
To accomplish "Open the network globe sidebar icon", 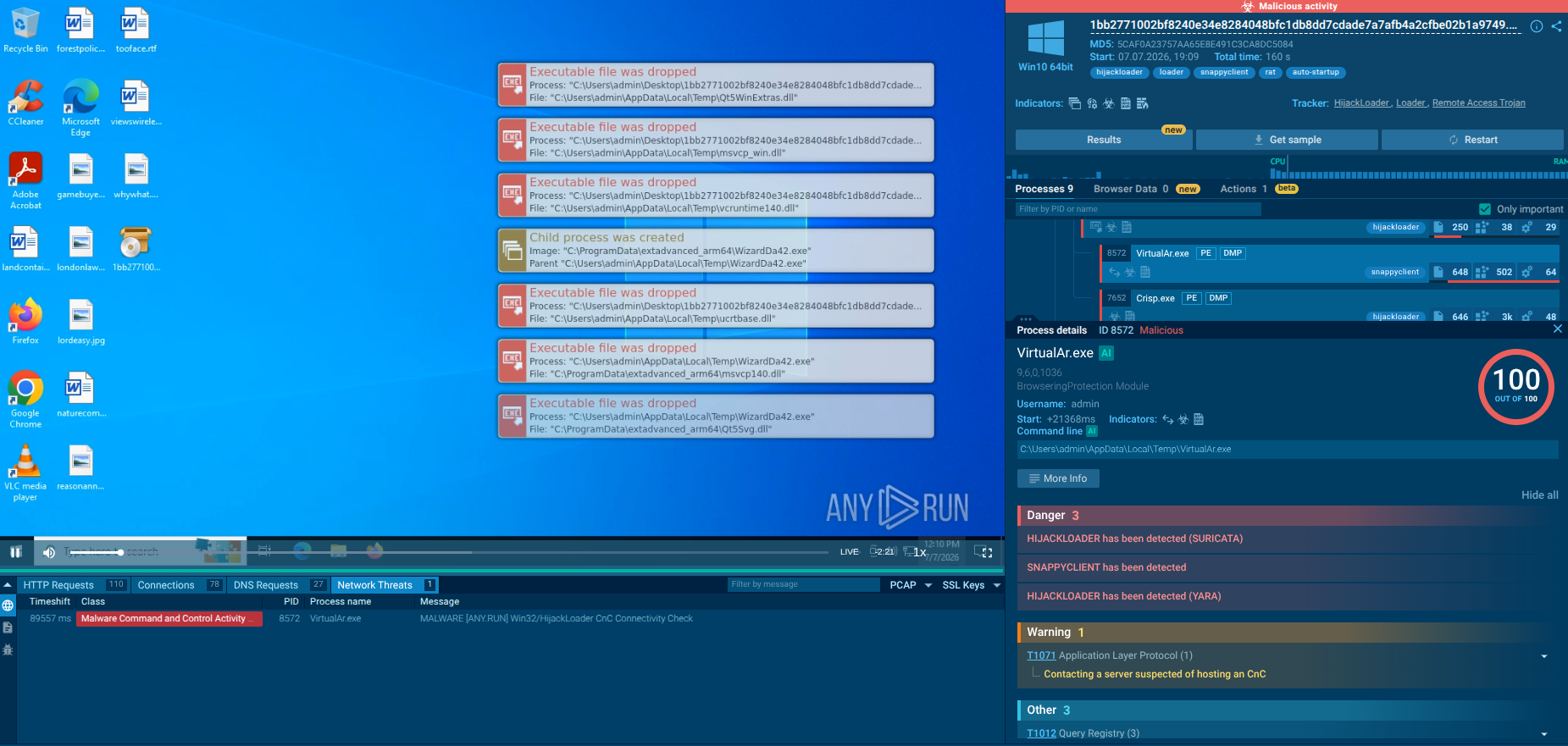I will click(8, 605).
